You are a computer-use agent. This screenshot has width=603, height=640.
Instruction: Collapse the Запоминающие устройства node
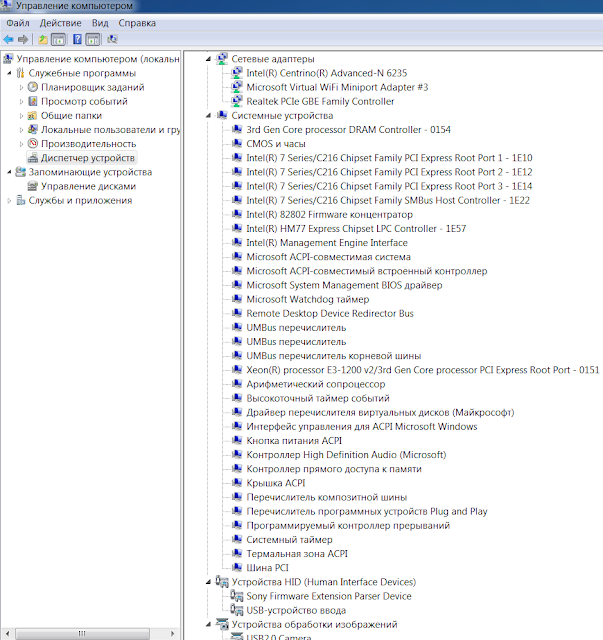9,172
